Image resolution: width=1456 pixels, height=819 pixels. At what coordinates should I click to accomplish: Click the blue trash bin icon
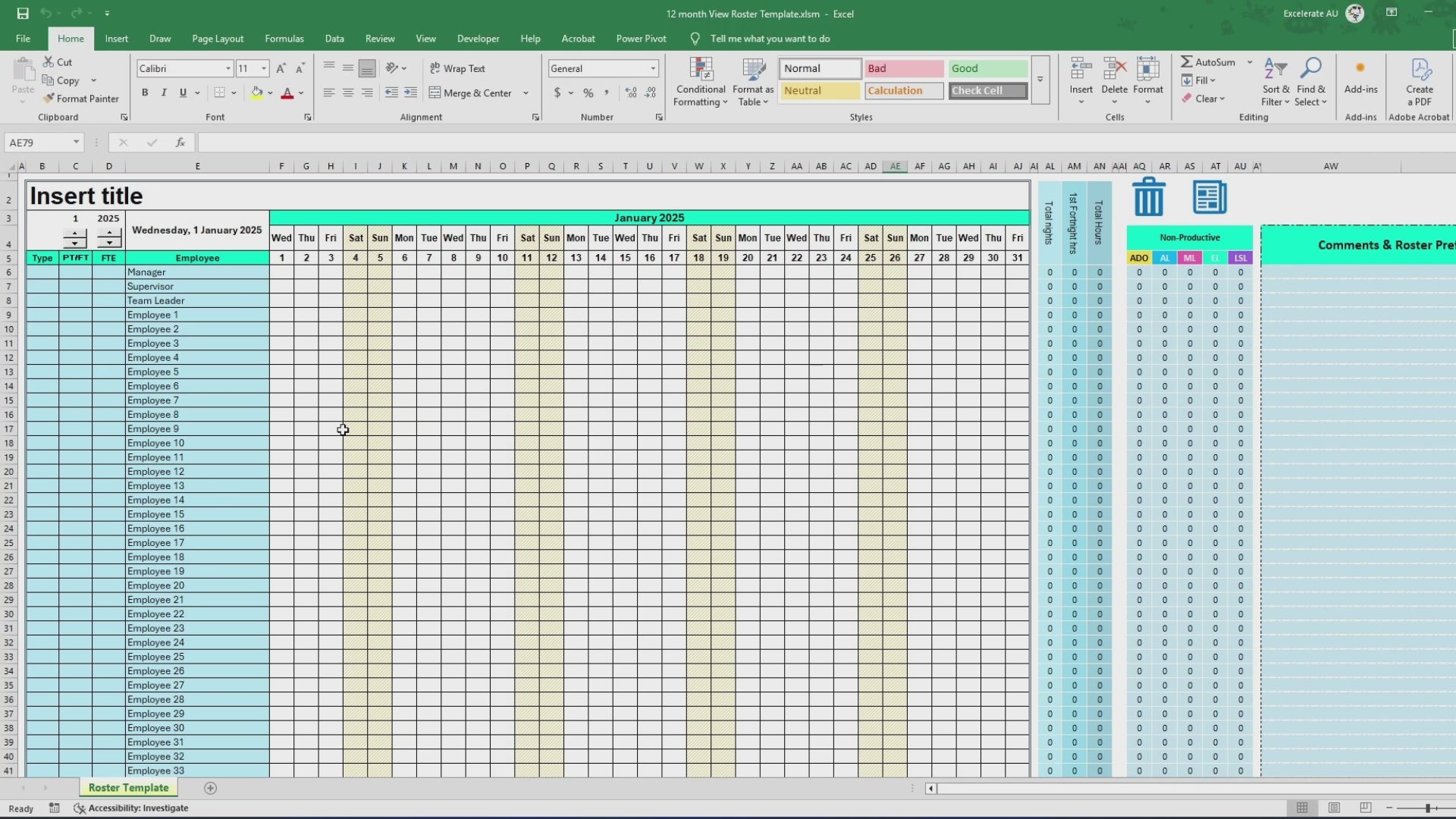[x=1148, y=197]
